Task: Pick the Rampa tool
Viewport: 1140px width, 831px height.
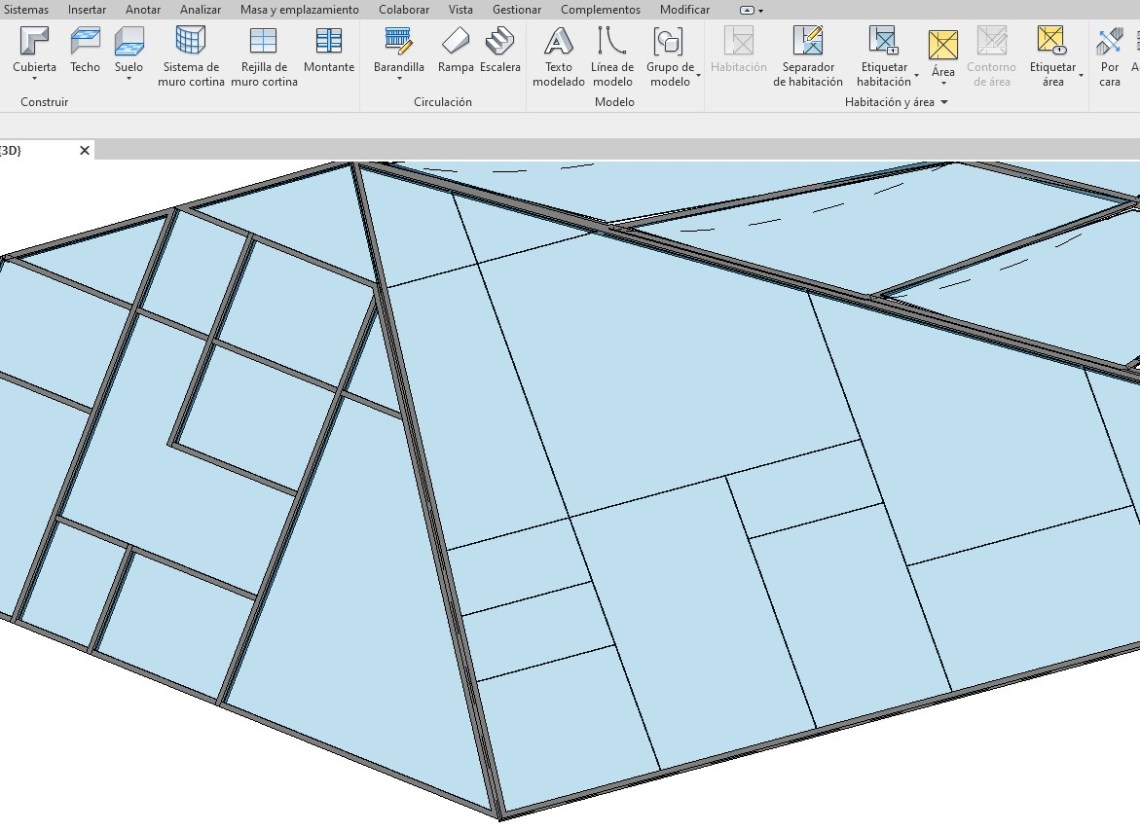Action: (455, 48)
